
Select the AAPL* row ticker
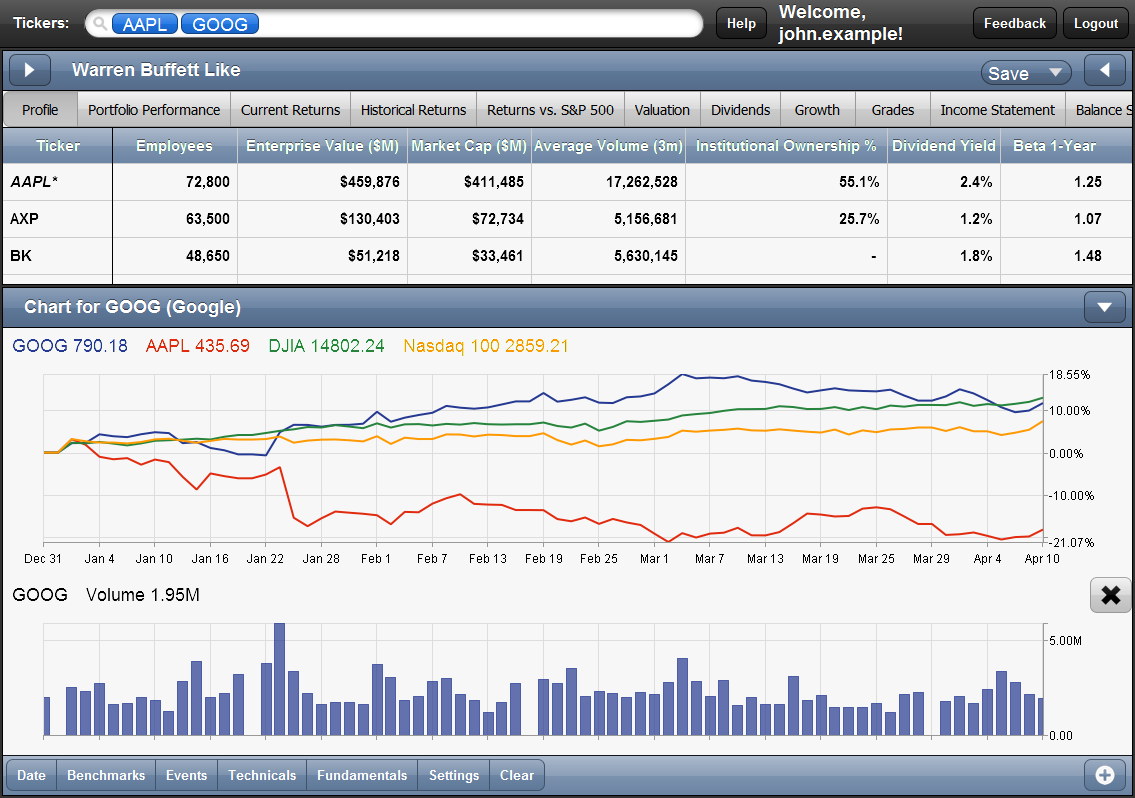(x=34, y=182)
